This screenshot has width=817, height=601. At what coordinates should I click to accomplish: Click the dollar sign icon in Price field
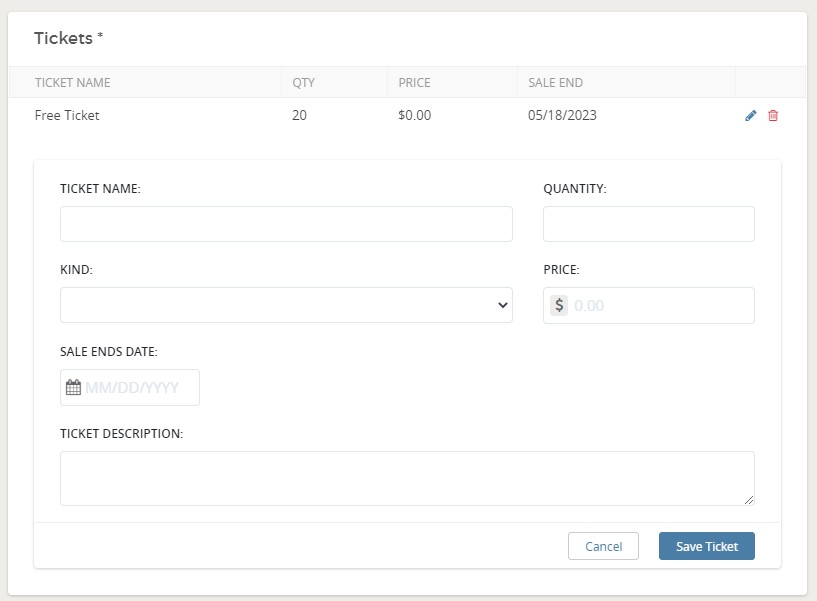point(559,306)
